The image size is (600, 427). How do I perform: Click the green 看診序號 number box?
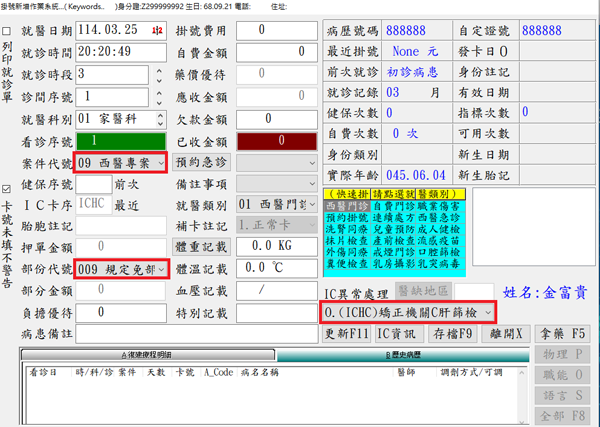click(118, 142)
